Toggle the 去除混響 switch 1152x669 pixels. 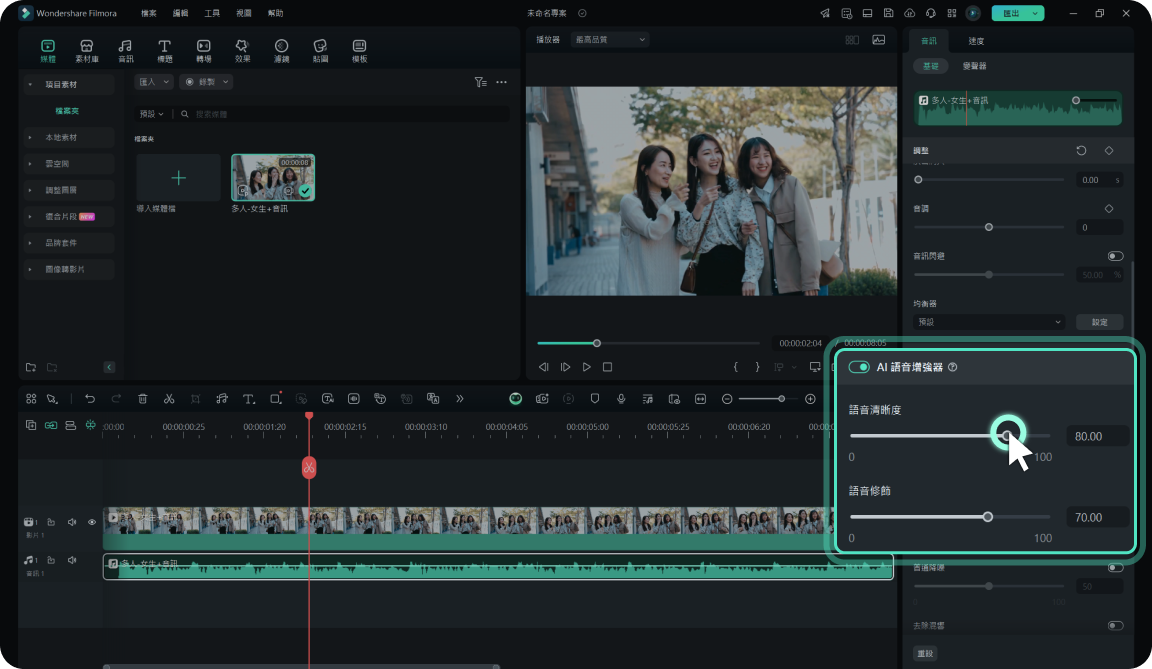pyautogui.click(x=1115, y=626)
